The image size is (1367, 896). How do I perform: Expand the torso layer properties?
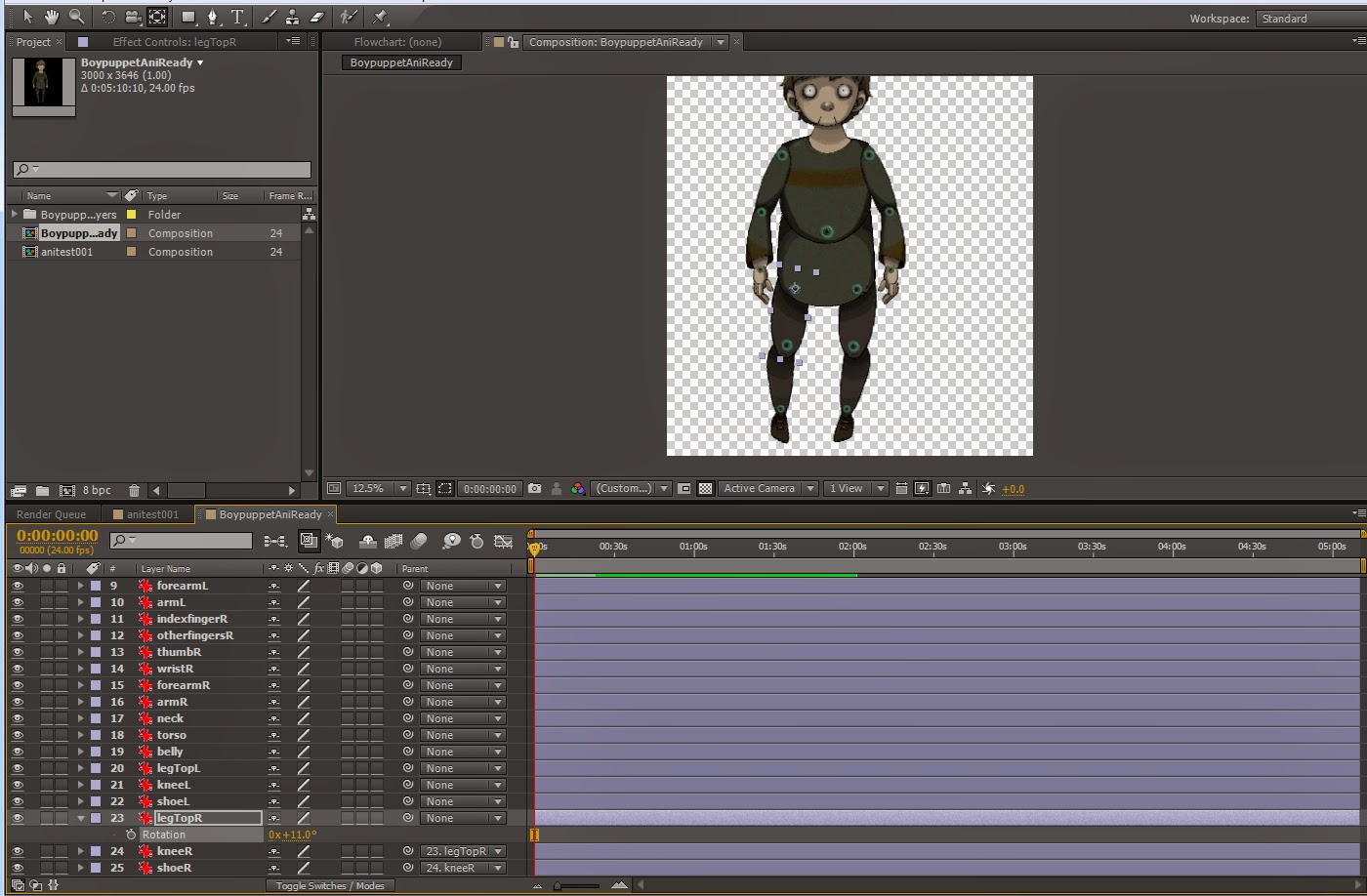pyautogui.click(x=81, y=735)
